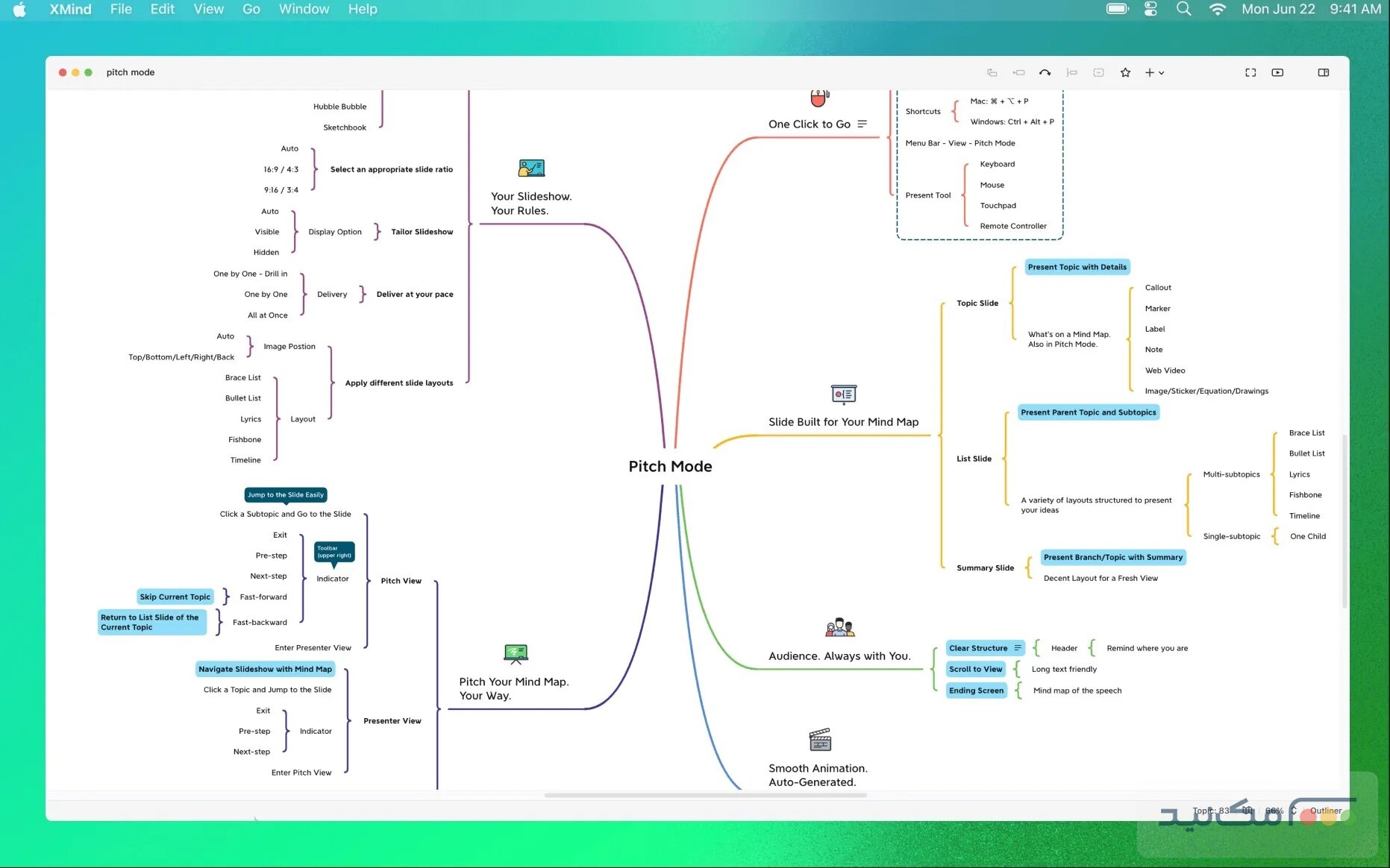Toggle the right format panel sidebar
The image size is (1390, 868).
1323,72
